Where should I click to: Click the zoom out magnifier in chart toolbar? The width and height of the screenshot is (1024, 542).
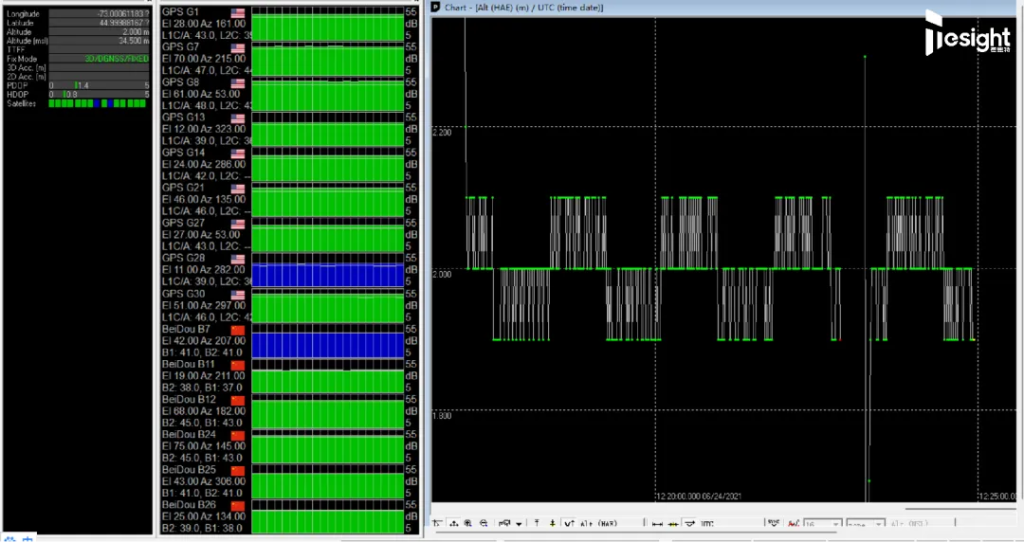click(484, 523)
